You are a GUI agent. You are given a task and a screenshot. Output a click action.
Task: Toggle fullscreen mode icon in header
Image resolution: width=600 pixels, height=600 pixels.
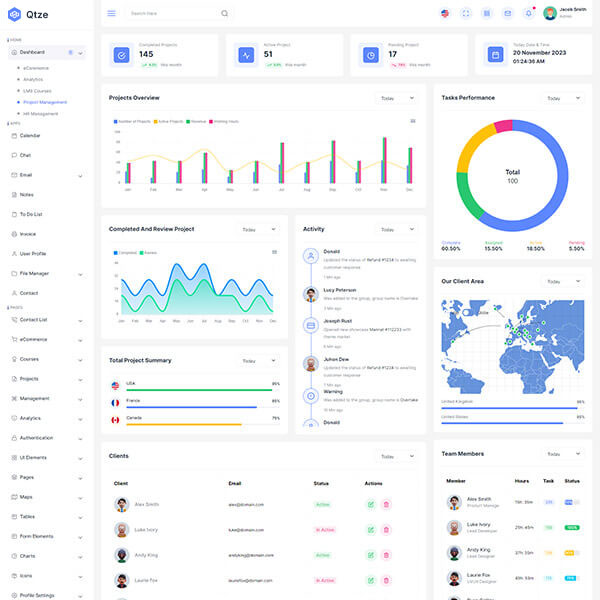(x=466, y=13)
